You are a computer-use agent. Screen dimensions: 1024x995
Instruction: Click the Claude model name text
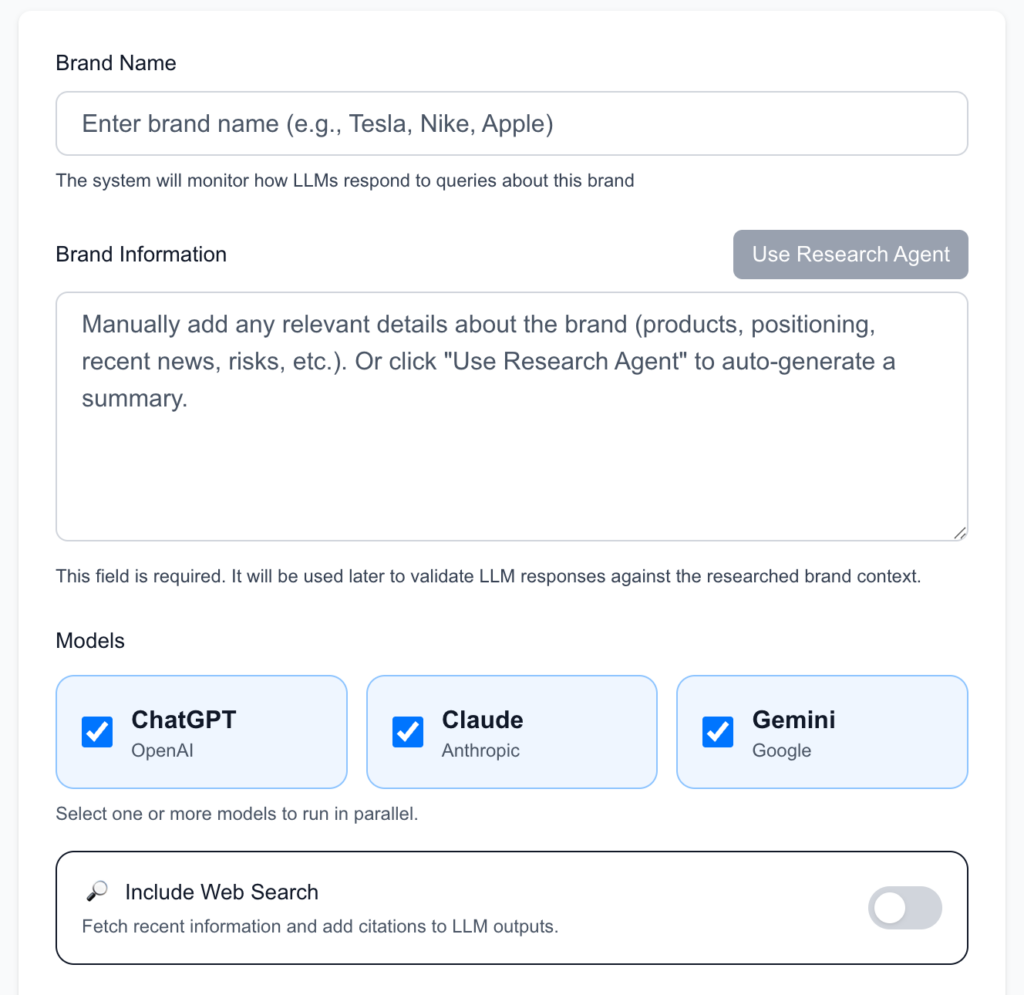[482, 720]
